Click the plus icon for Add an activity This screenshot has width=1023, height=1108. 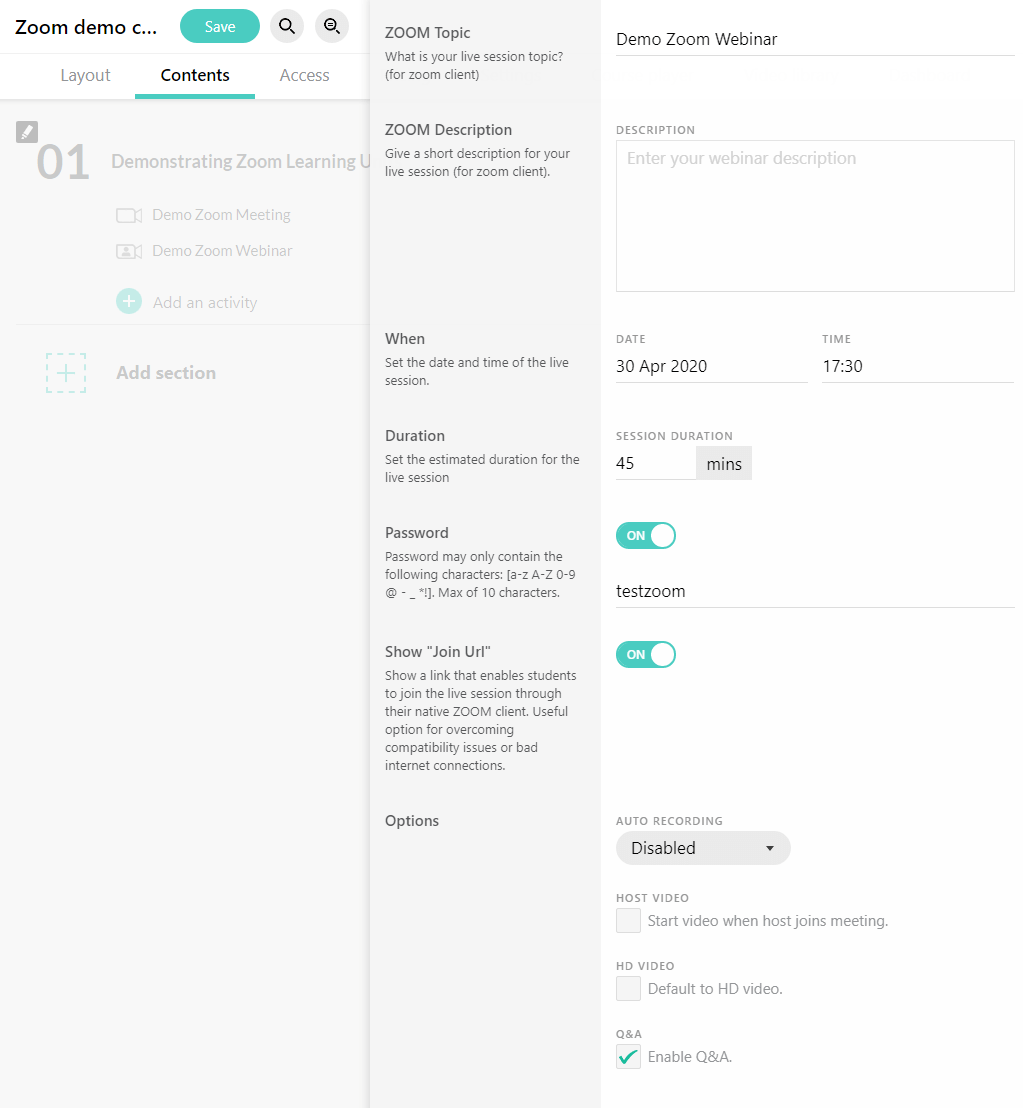tap(129, 302)
